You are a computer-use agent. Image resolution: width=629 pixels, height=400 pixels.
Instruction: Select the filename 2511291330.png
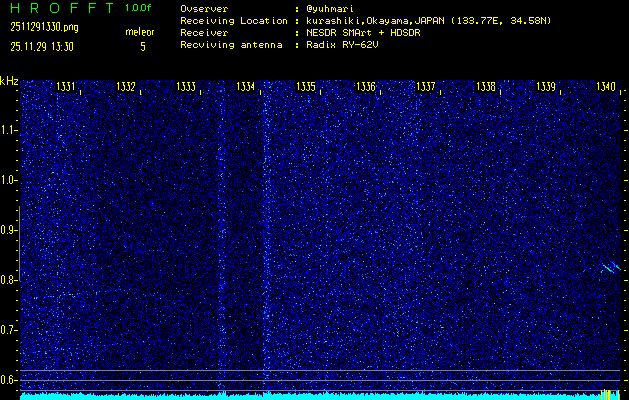(44, 27)
